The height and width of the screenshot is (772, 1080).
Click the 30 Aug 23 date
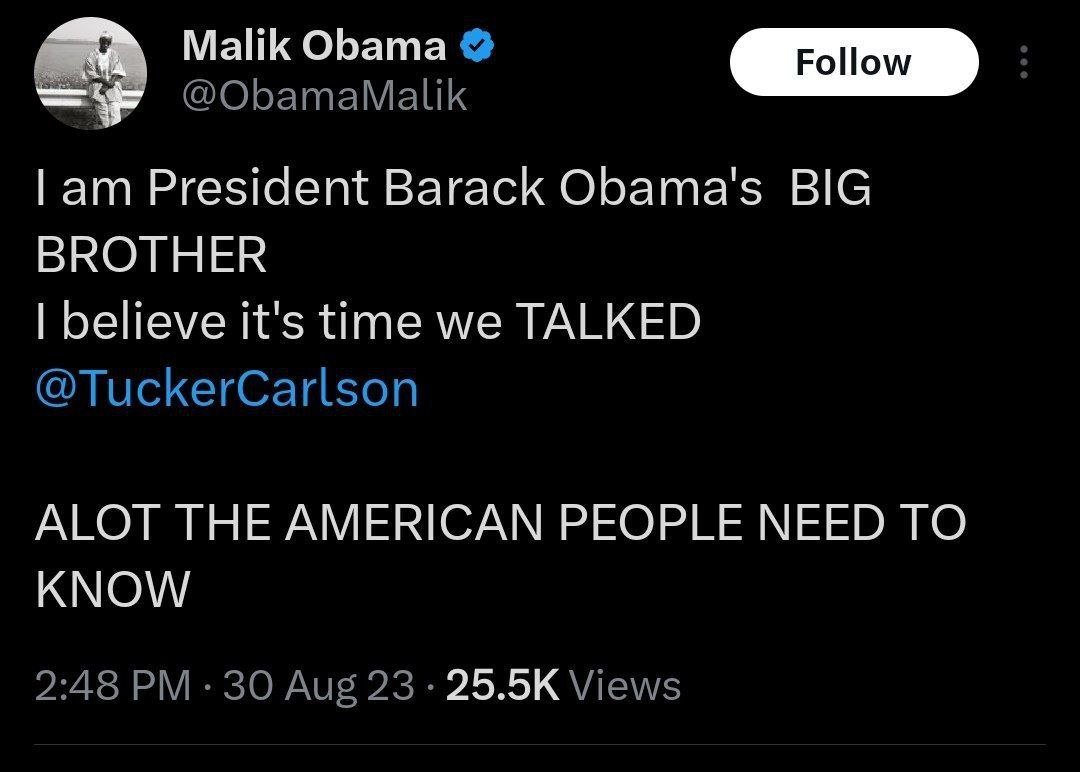click(319, 685)
